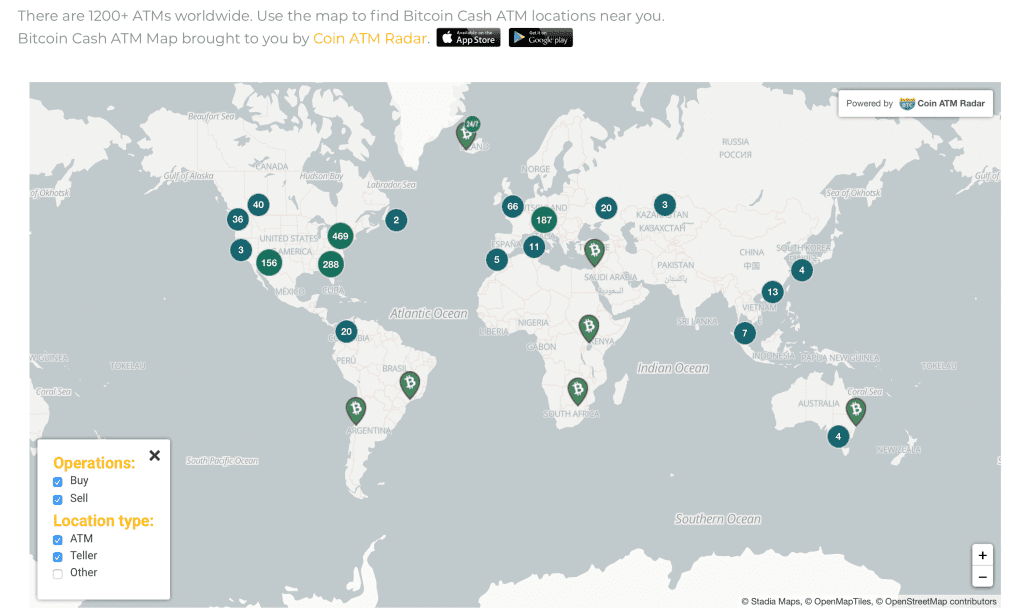The width and height of the screenshot is (1024, 614).
Task: Uncheck the Buy operations checkbox
Action: click(x=58, y=482)
